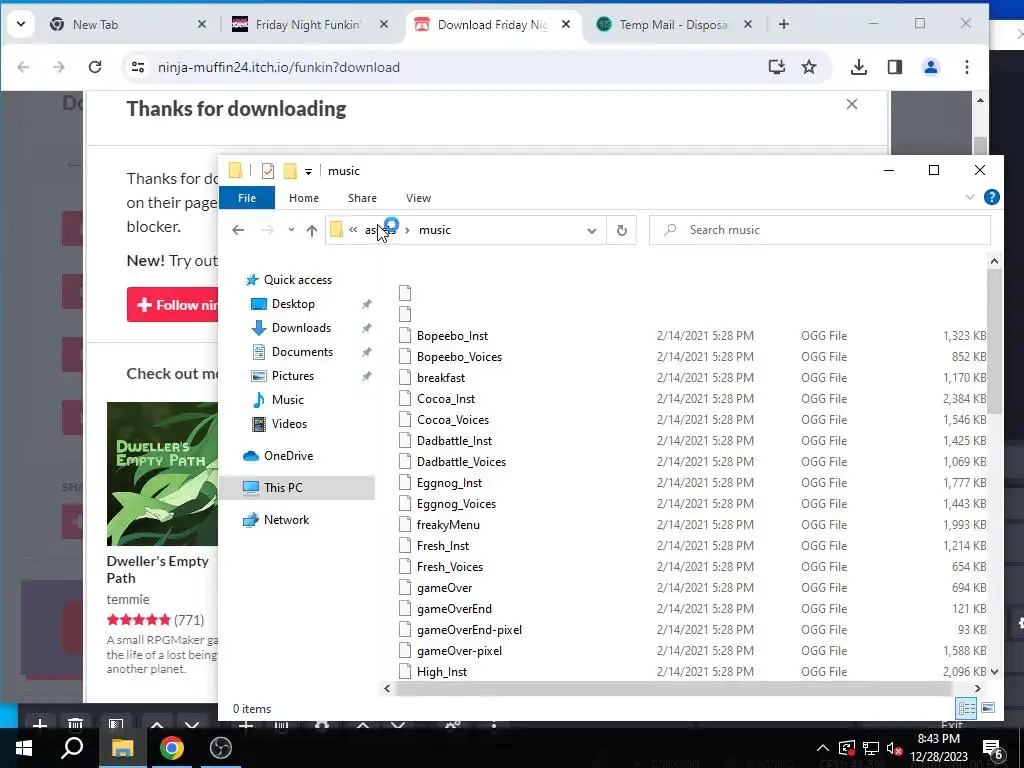
Task: Select gameOverEnd-pixel file
Action: (x=469, y=630)
